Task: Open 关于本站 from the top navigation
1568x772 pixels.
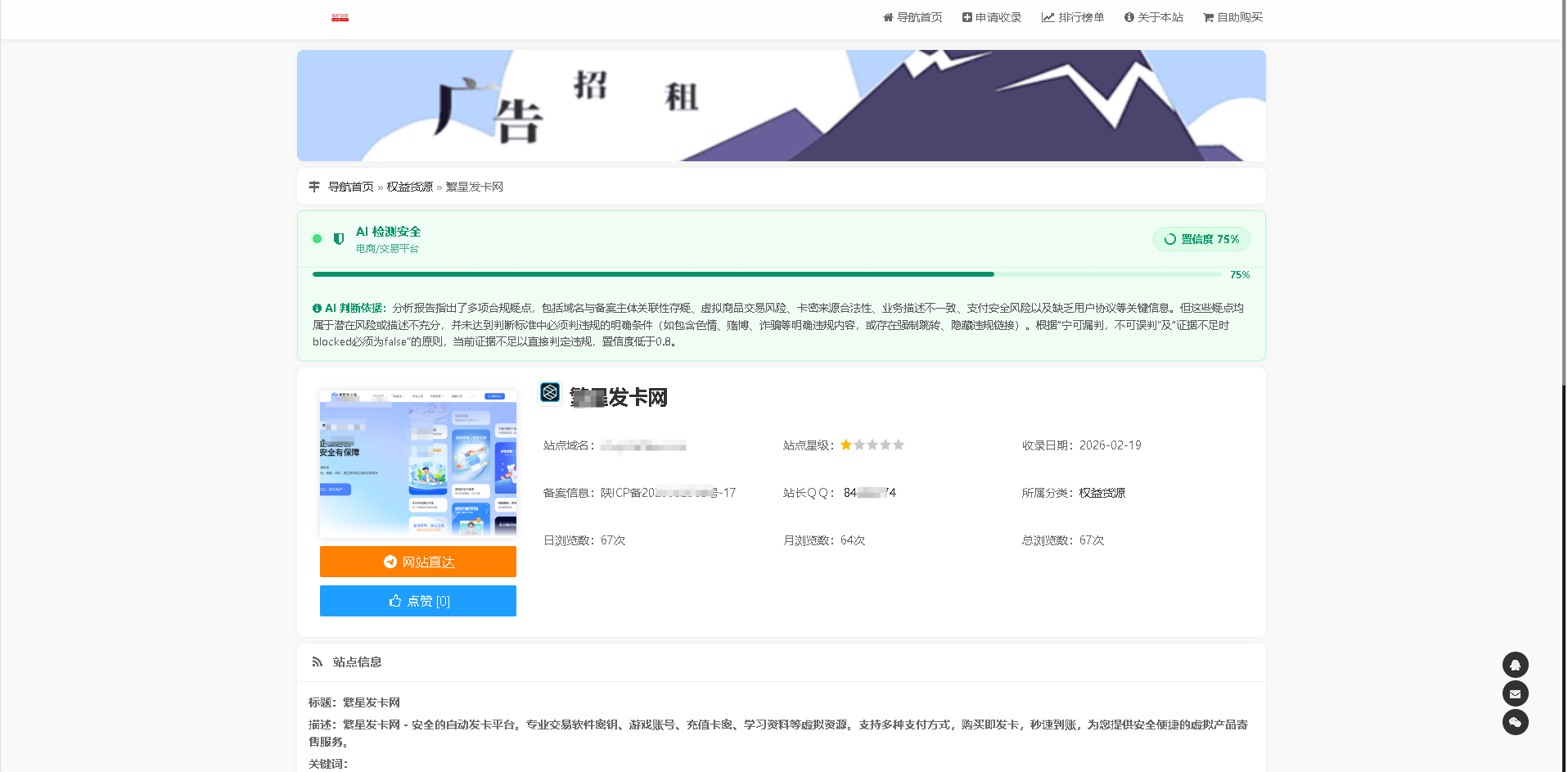Action: (1154, 16)
